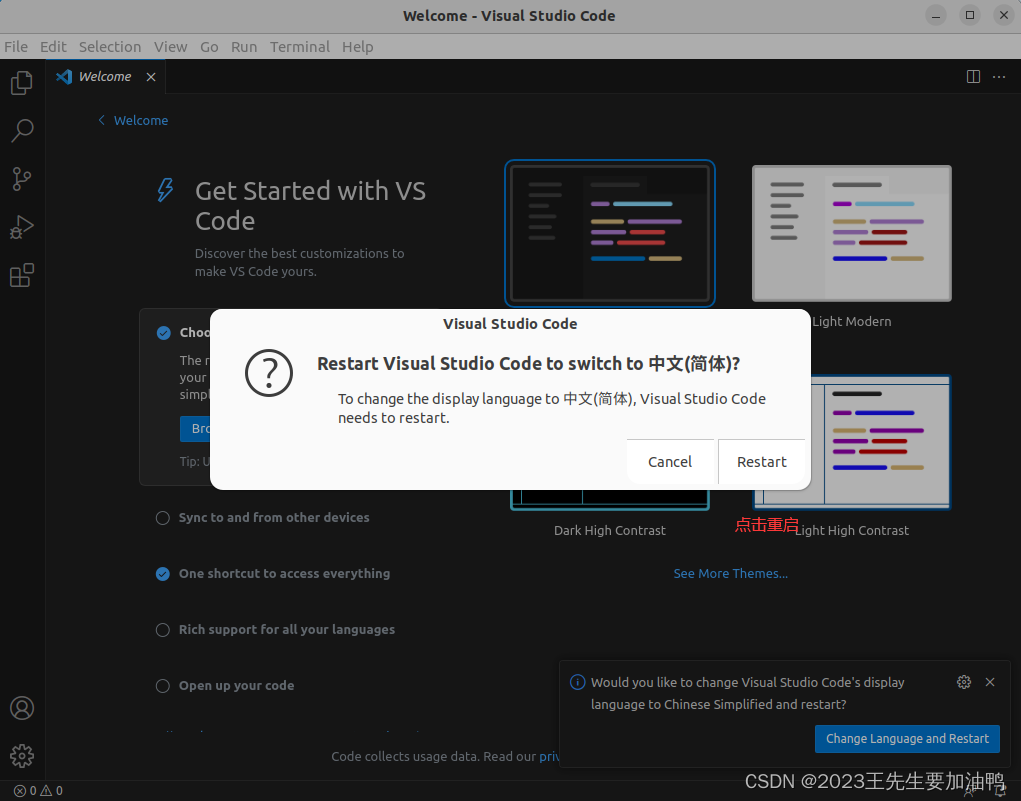Open the Explorer icon in the activity bar
Screen dimensions: 1021x801
22,83
